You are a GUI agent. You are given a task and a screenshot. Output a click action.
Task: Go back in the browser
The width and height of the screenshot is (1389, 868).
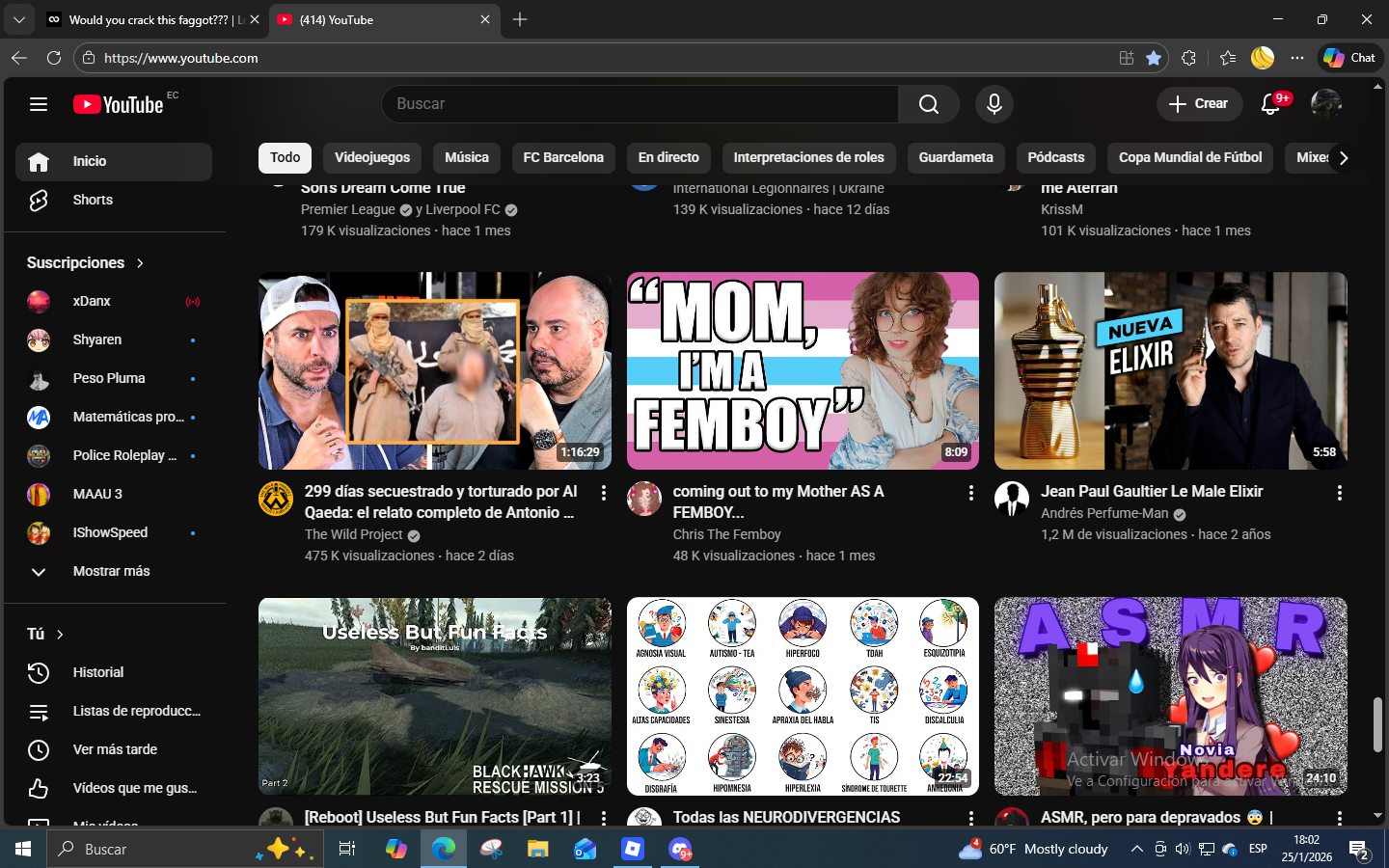19,58
